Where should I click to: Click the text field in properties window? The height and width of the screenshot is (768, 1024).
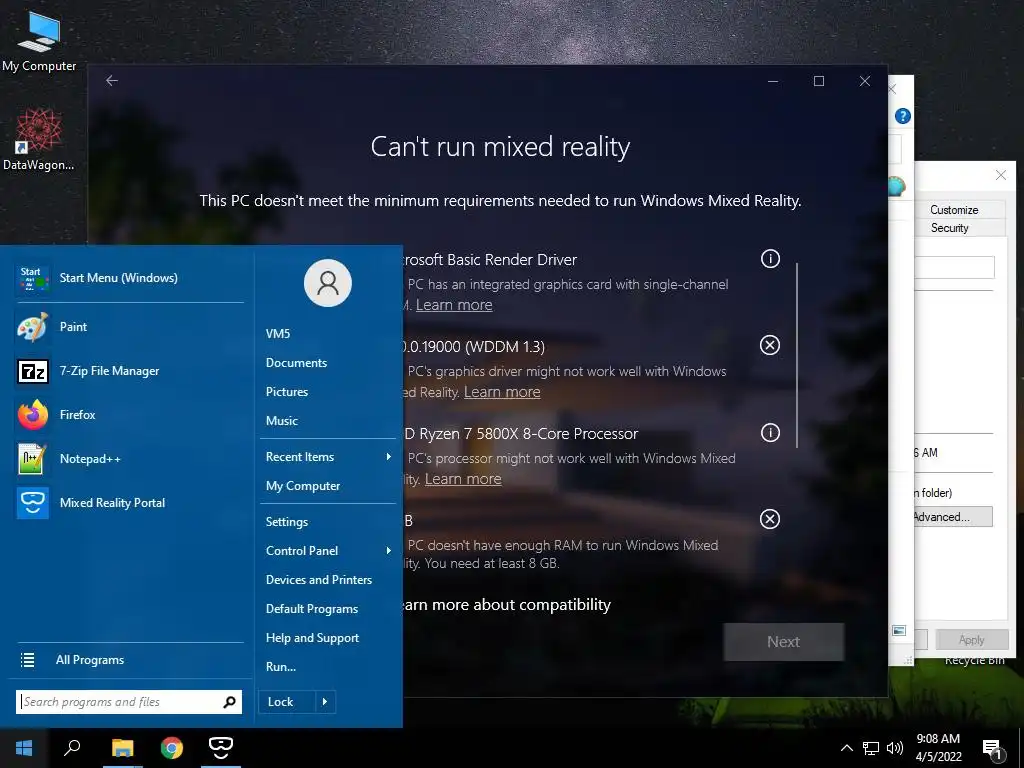pyautogui.click(x=954, y=267)
